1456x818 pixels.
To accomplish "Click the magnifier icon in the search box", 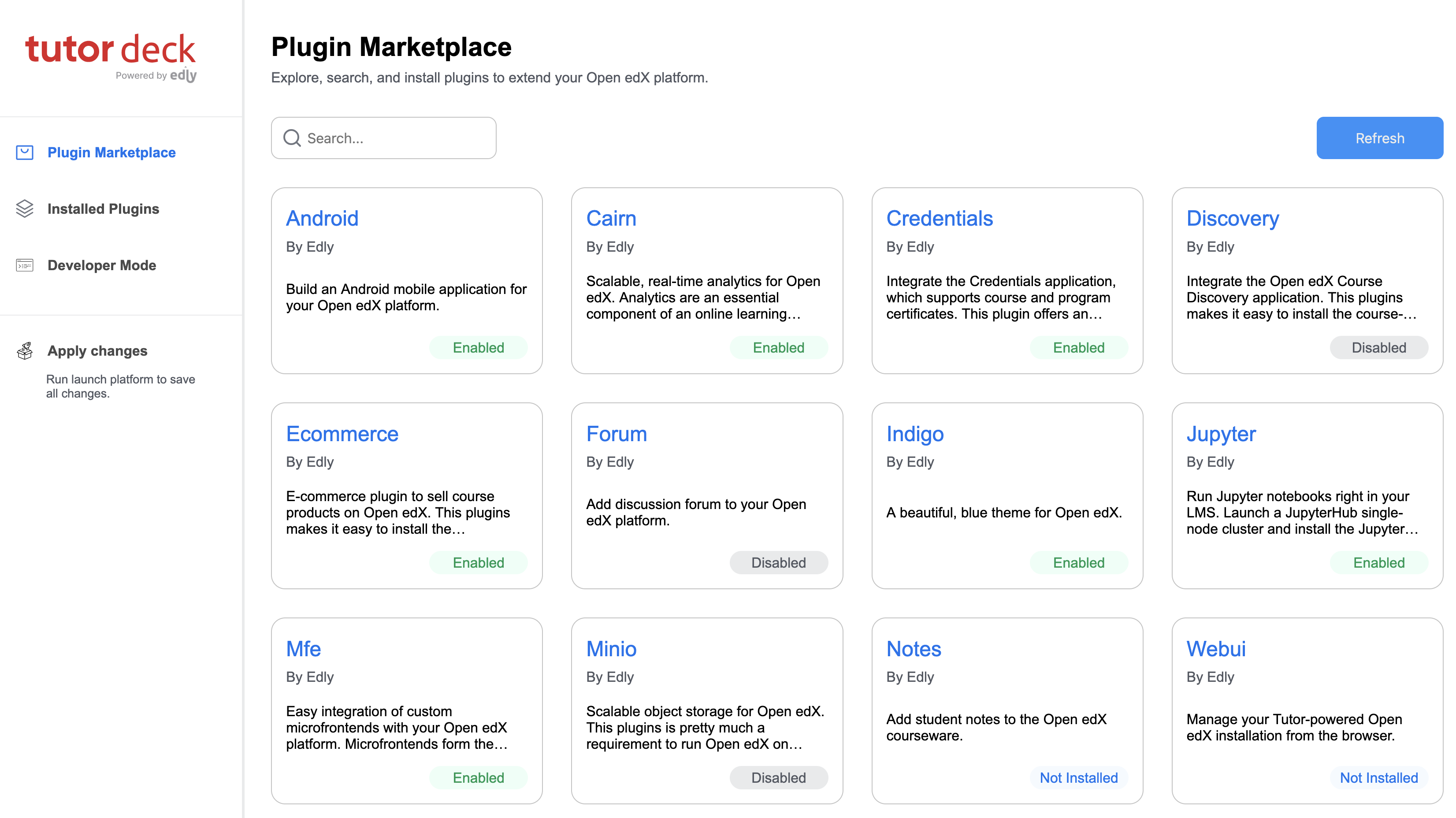I will 292,138.
